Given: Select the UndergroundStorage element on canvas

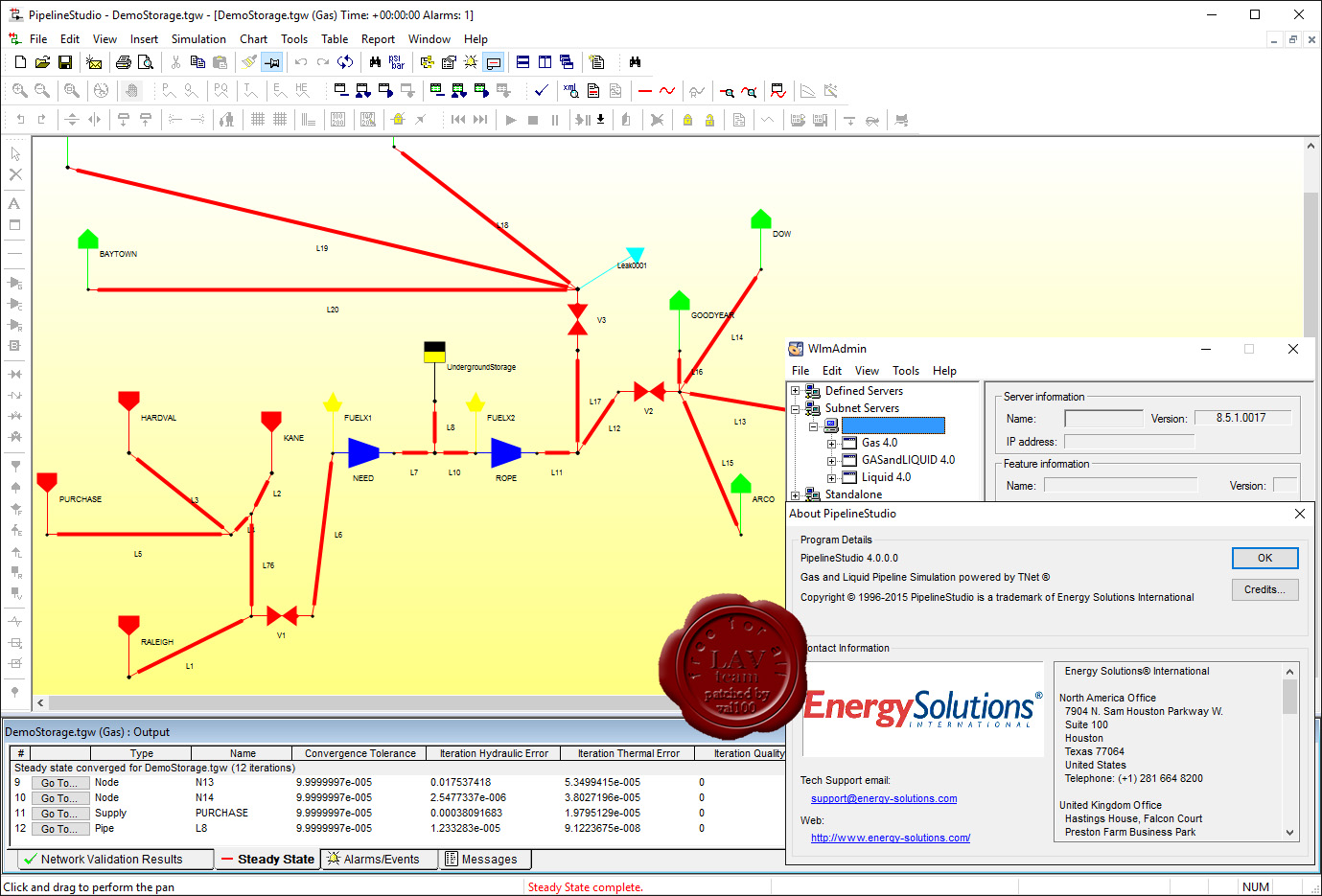Looking at the screenshot, I should coord(434,353).
